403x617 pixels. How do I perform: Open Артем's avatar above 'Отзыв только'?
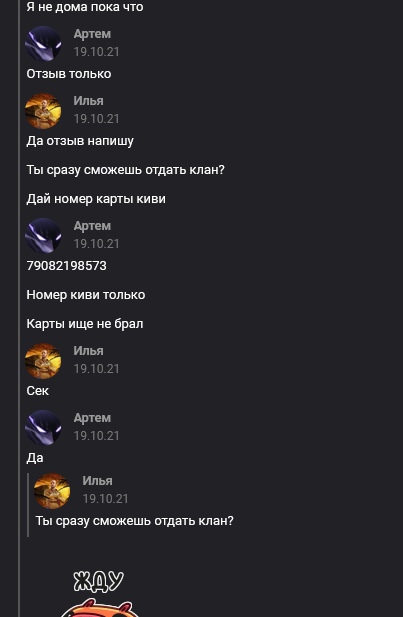(x=43, y=43)
